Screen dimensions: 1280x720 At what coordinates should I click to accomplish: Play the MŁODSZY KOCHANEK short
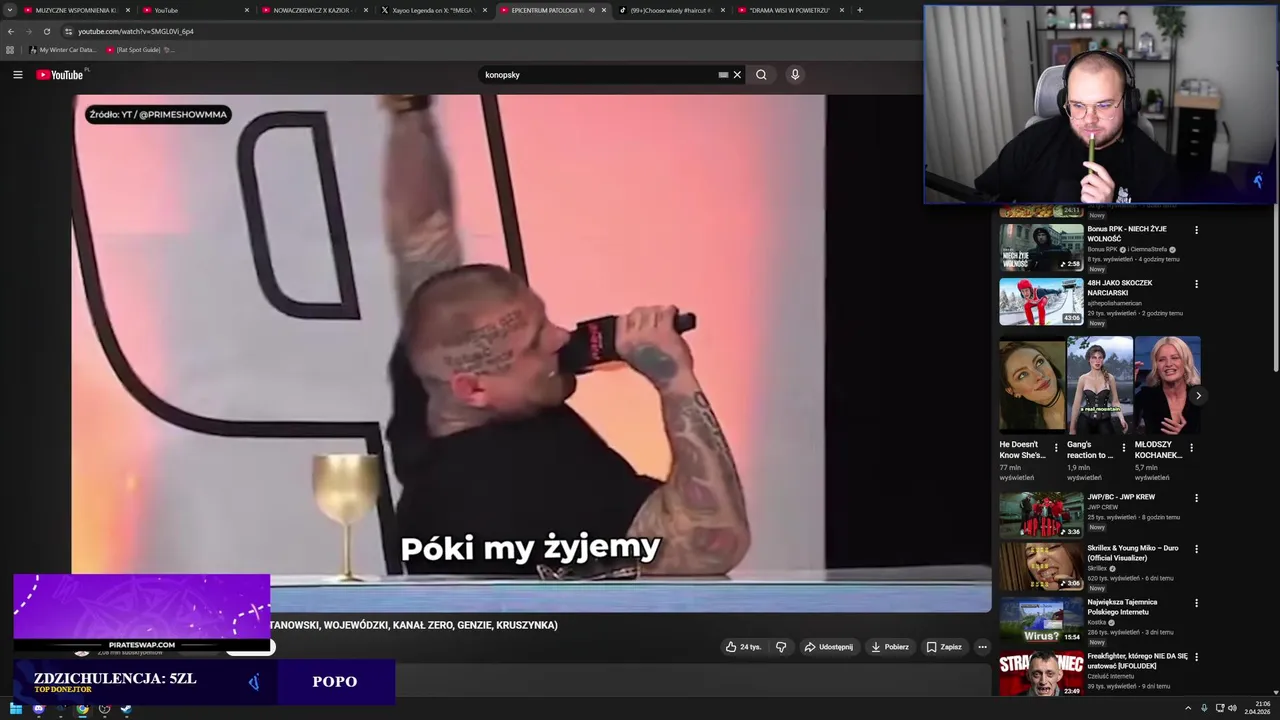pyautogui.click(x=1167, y=385)
